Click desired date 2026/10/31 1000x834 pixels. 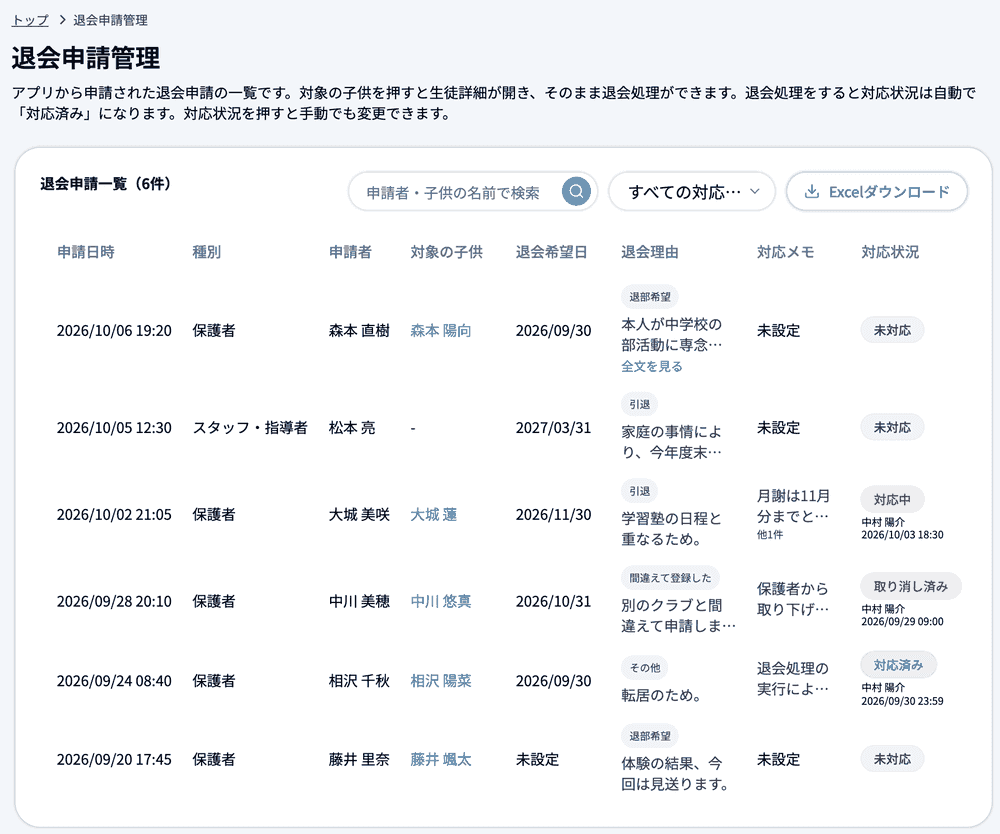(554, 601)
